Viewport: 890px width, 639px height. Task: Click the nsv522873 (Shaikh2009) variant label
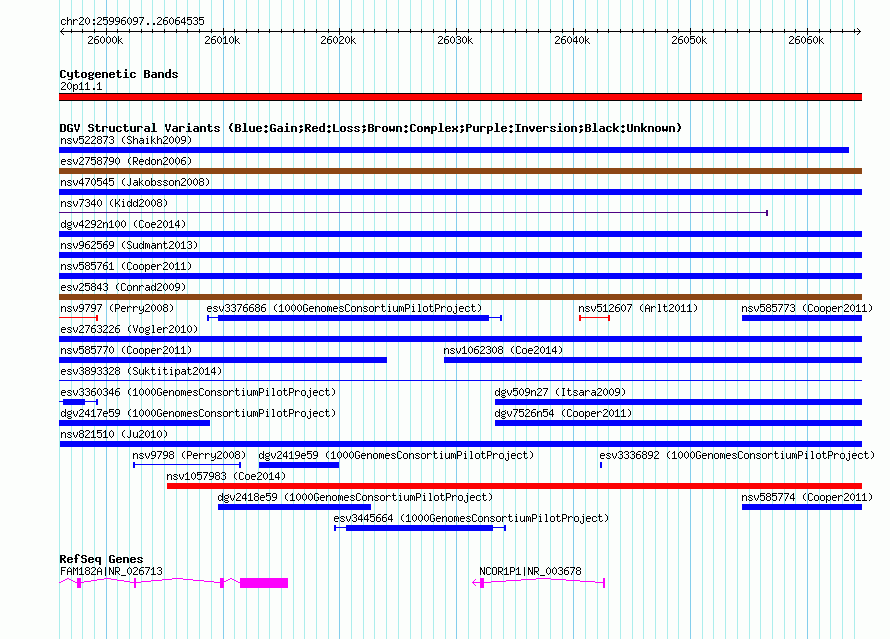(x=126, y=140)
